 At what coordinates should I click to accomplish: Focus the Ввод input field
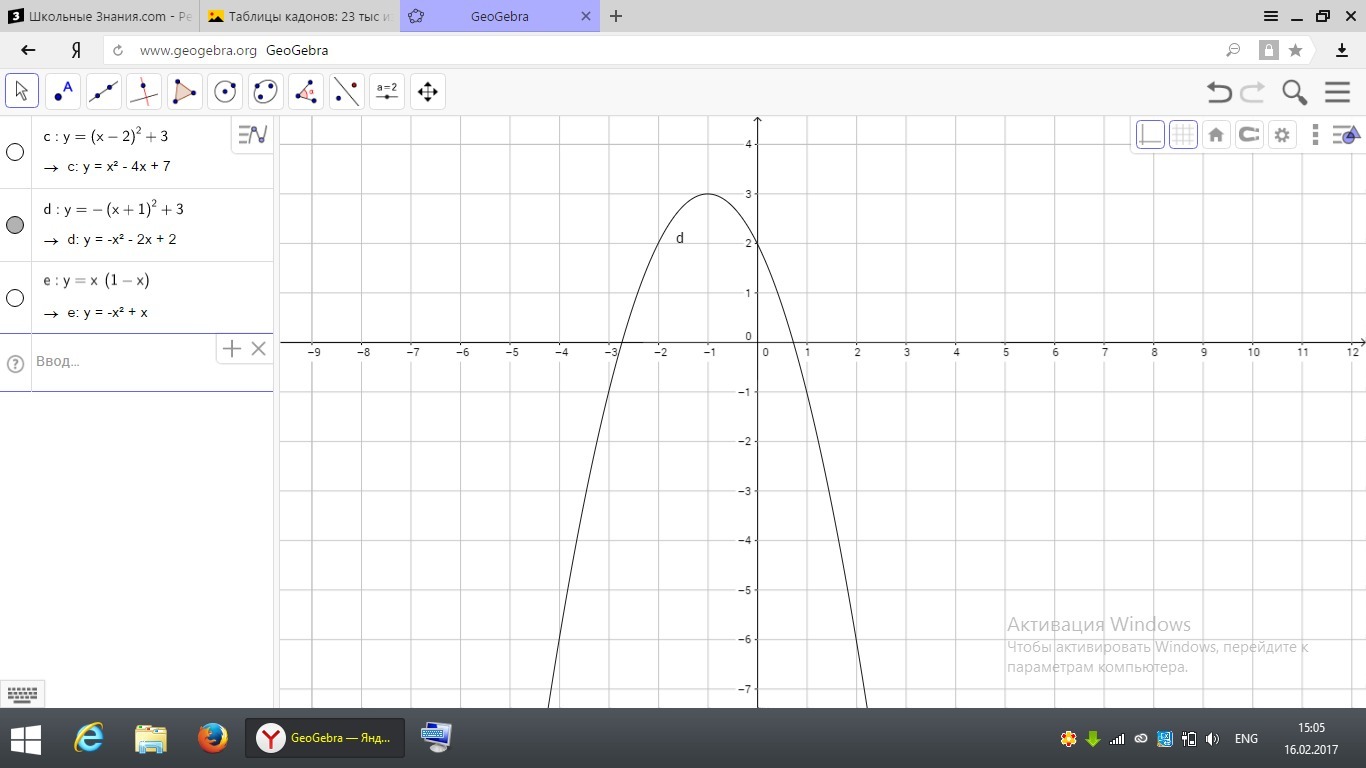coord(125,363)
